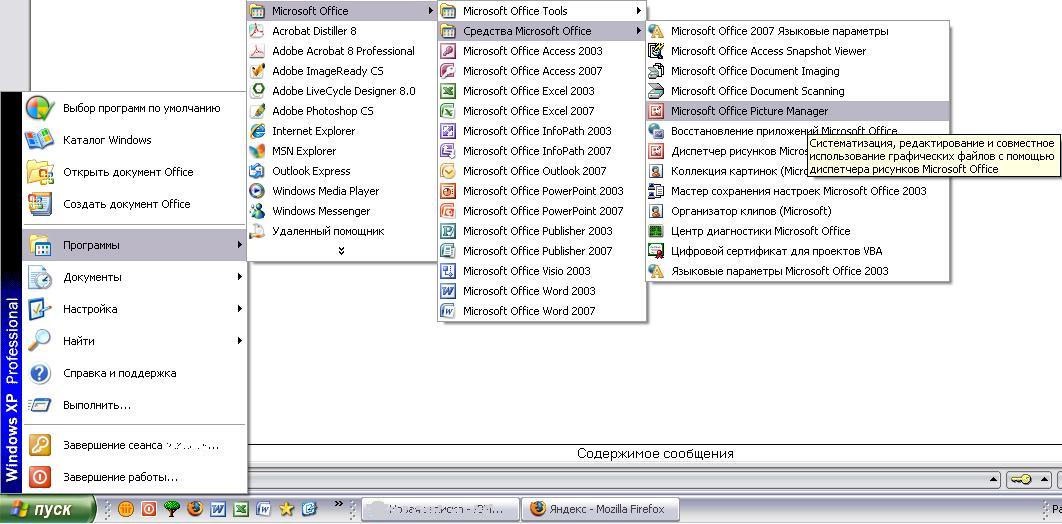This screenshot has width=1062, height=524.
Task: Open Microsoft Office InfoPath 2007
Action: 542,151
